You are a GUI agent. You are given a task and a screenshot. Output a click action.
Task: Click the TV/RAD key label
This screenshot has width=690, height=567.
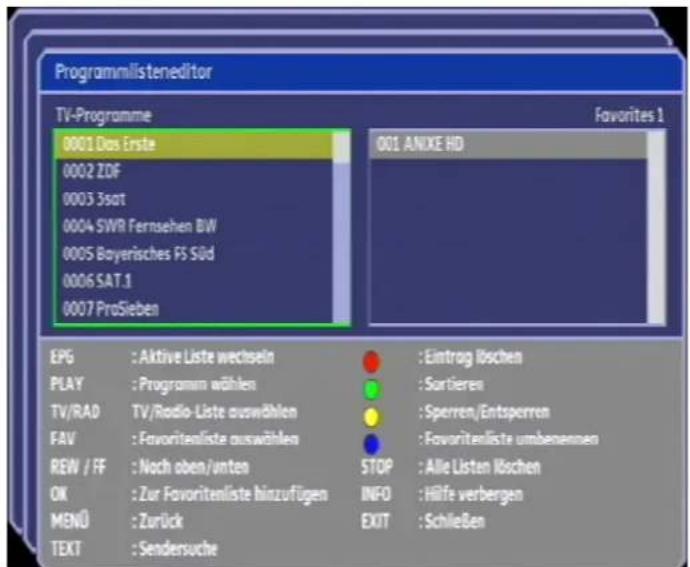75,412
